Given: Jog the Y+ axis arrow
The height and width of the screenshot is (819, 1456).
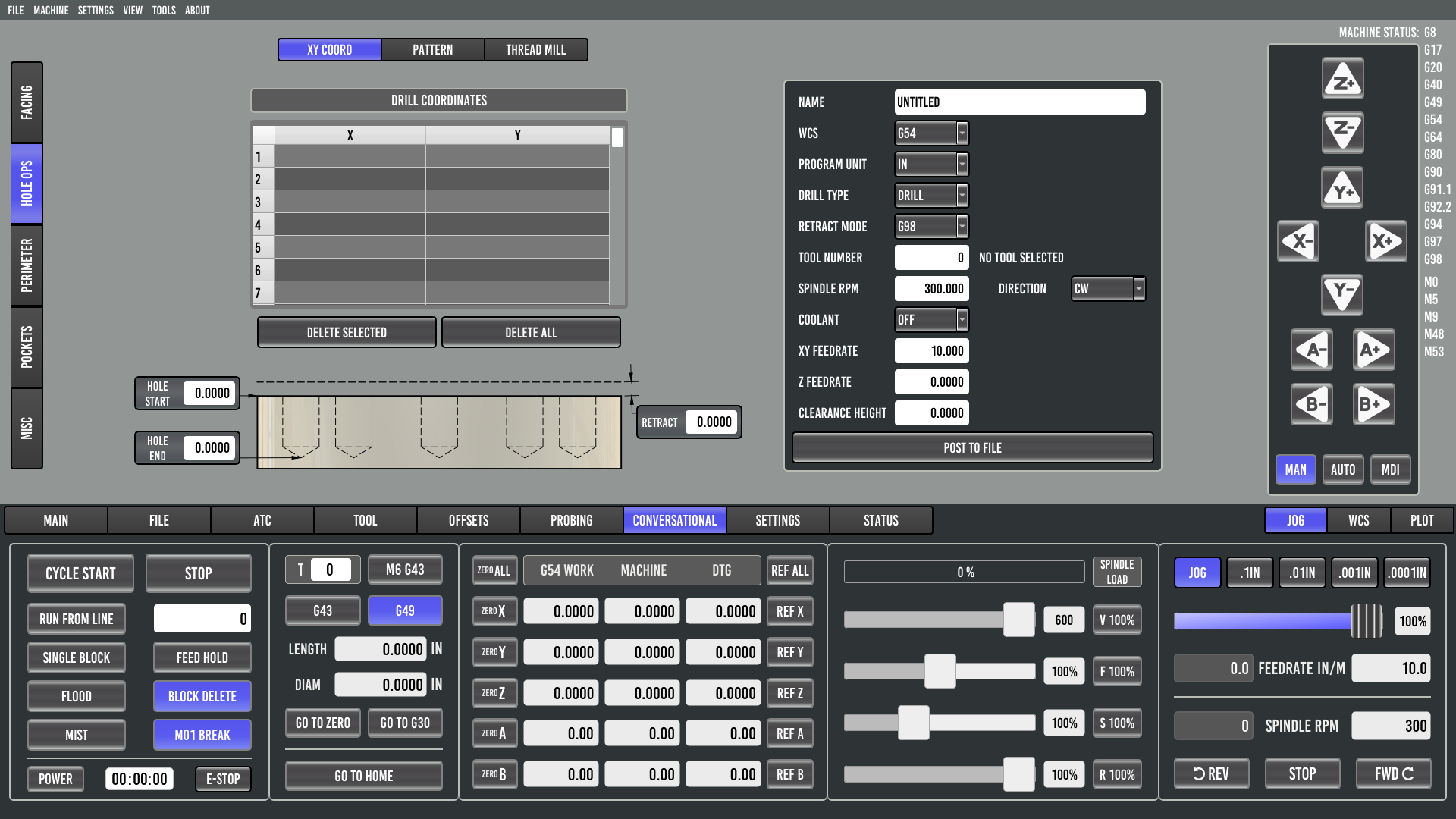Looking at the screenshot, I should pyautogui.click(x=1342, y=188).
